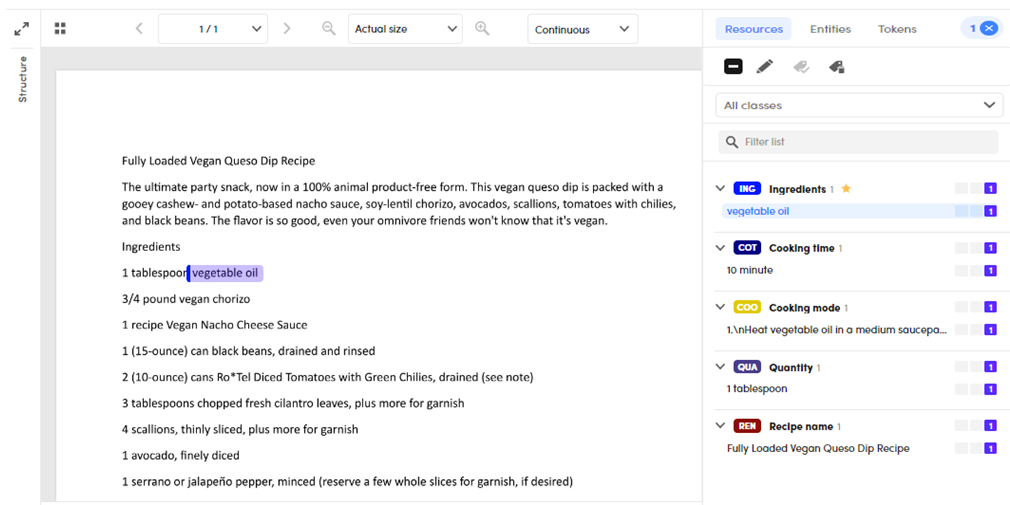Select the pencil annotation tool
1010x505 pixels.
point(765,67)
